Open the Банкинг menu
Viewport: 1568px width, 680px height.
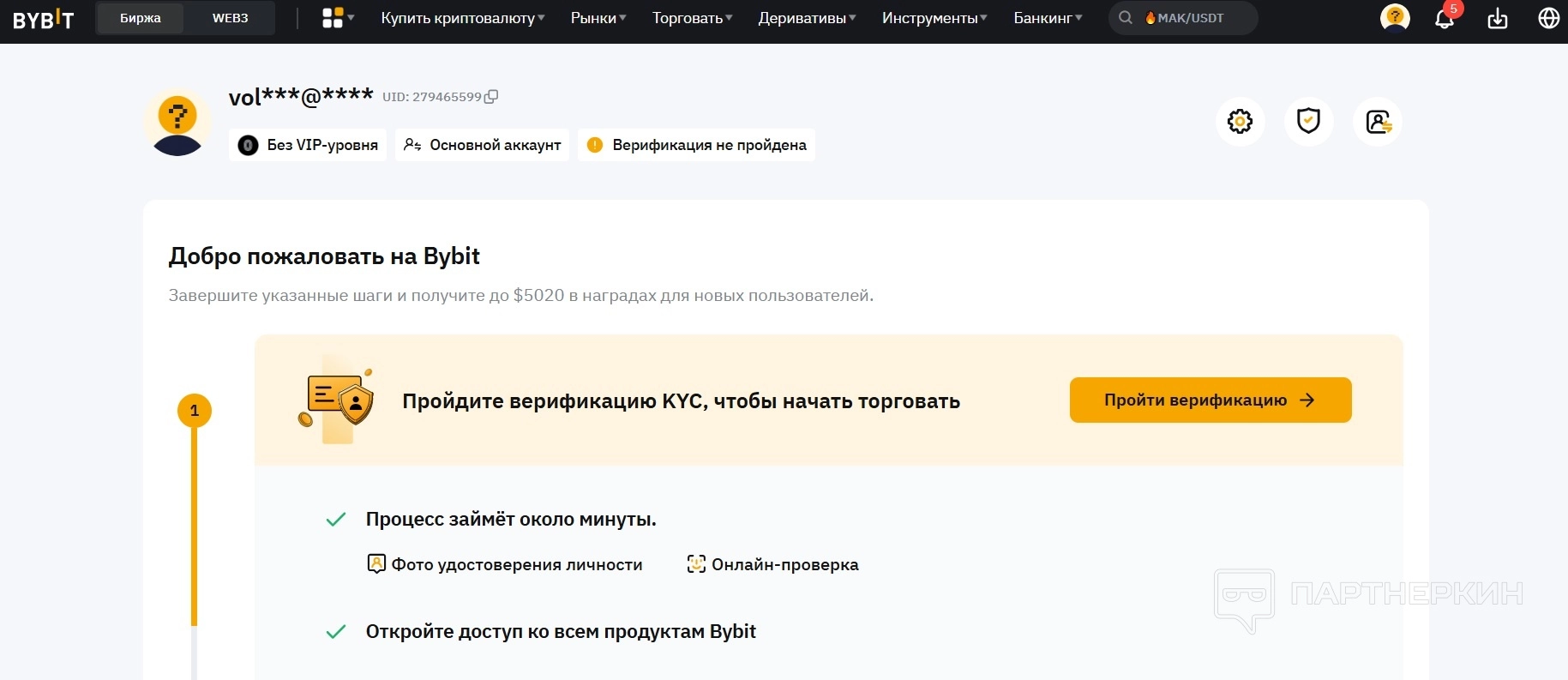pyautogui.click(x=1048, y=18)
